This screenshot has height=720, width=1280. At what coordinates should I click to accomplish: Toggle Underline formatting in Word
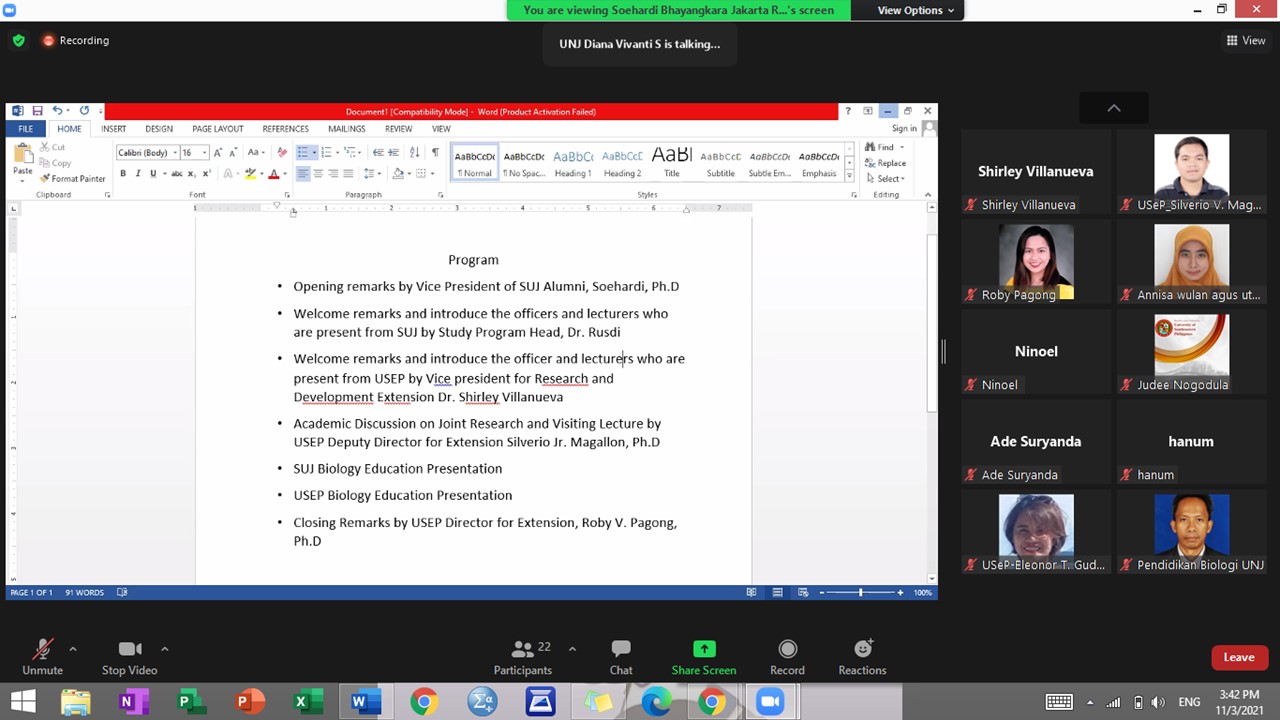coord(153,173)
